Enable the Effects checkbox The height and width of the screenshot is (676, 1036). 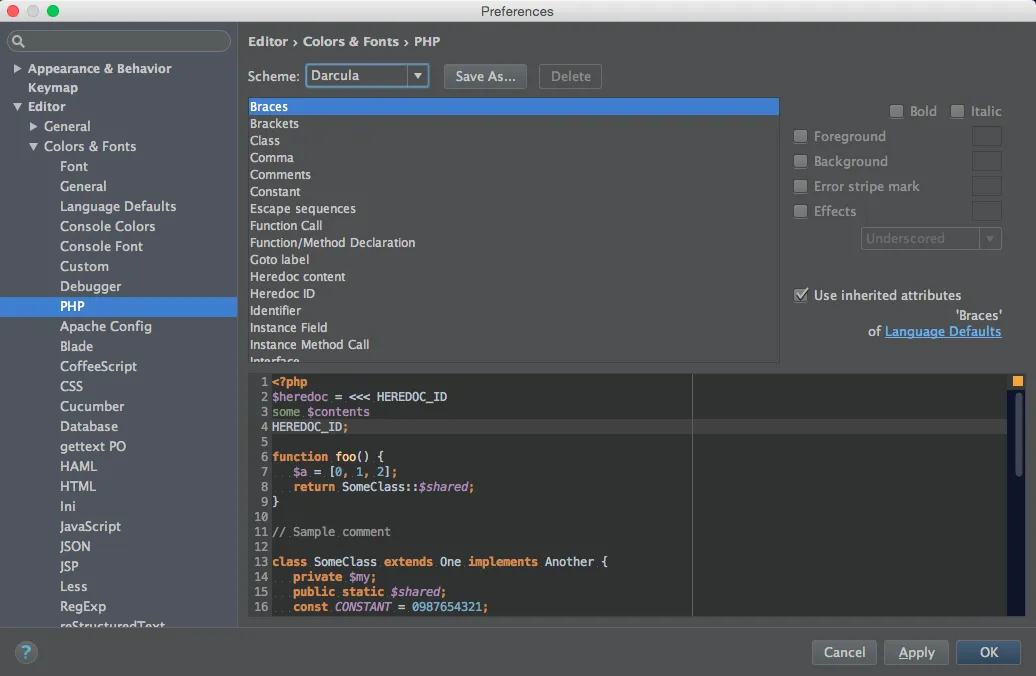[800, 211]
